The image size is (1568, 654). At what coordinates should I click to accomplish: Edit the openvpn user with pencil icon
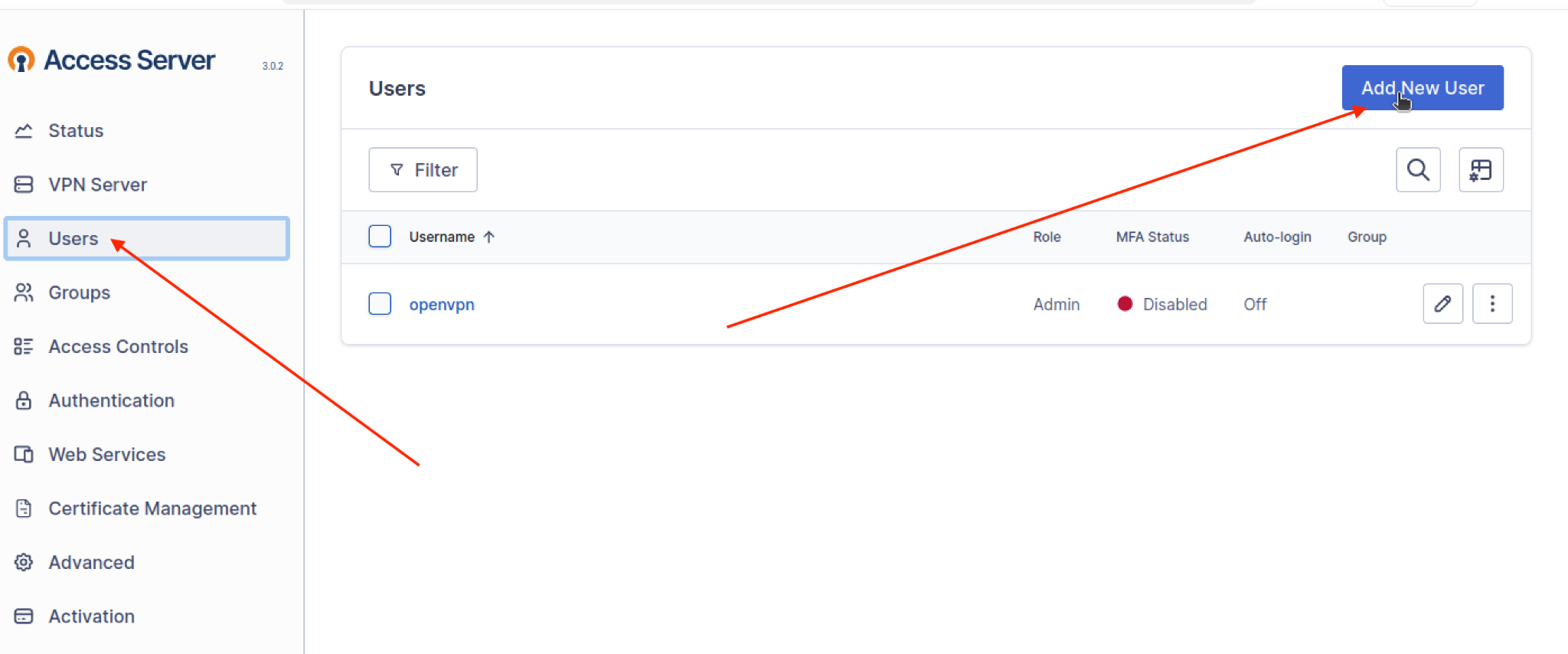coord(1442,304)
